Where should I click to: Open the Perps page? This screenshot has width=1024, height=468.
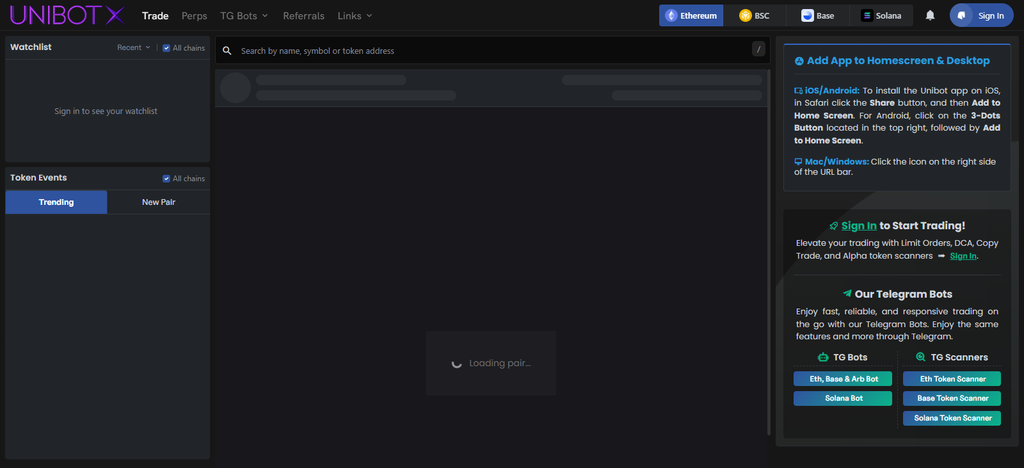click(x=194, y=16)
